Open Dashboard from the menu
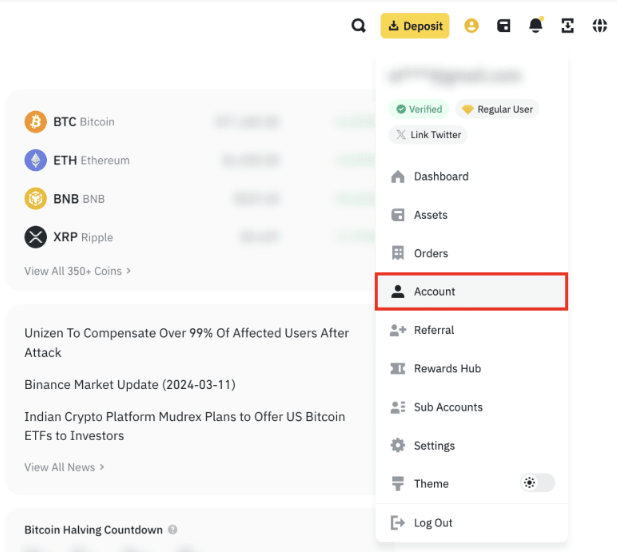Viewport: 617px width, 552px height. (x=471, y=177)
